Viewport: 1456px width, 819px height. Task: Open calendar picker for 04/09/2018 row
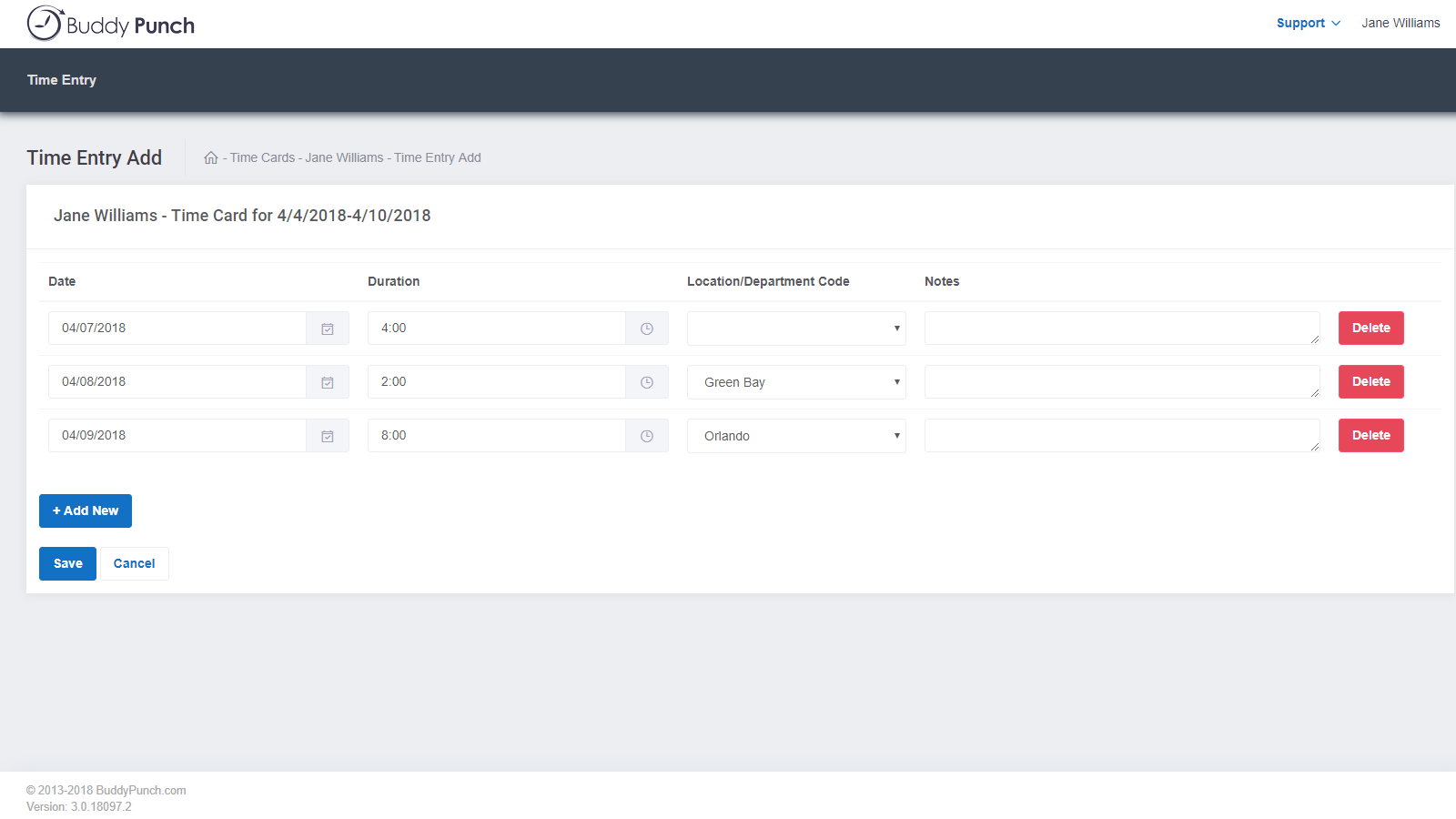tap(328, 436)
